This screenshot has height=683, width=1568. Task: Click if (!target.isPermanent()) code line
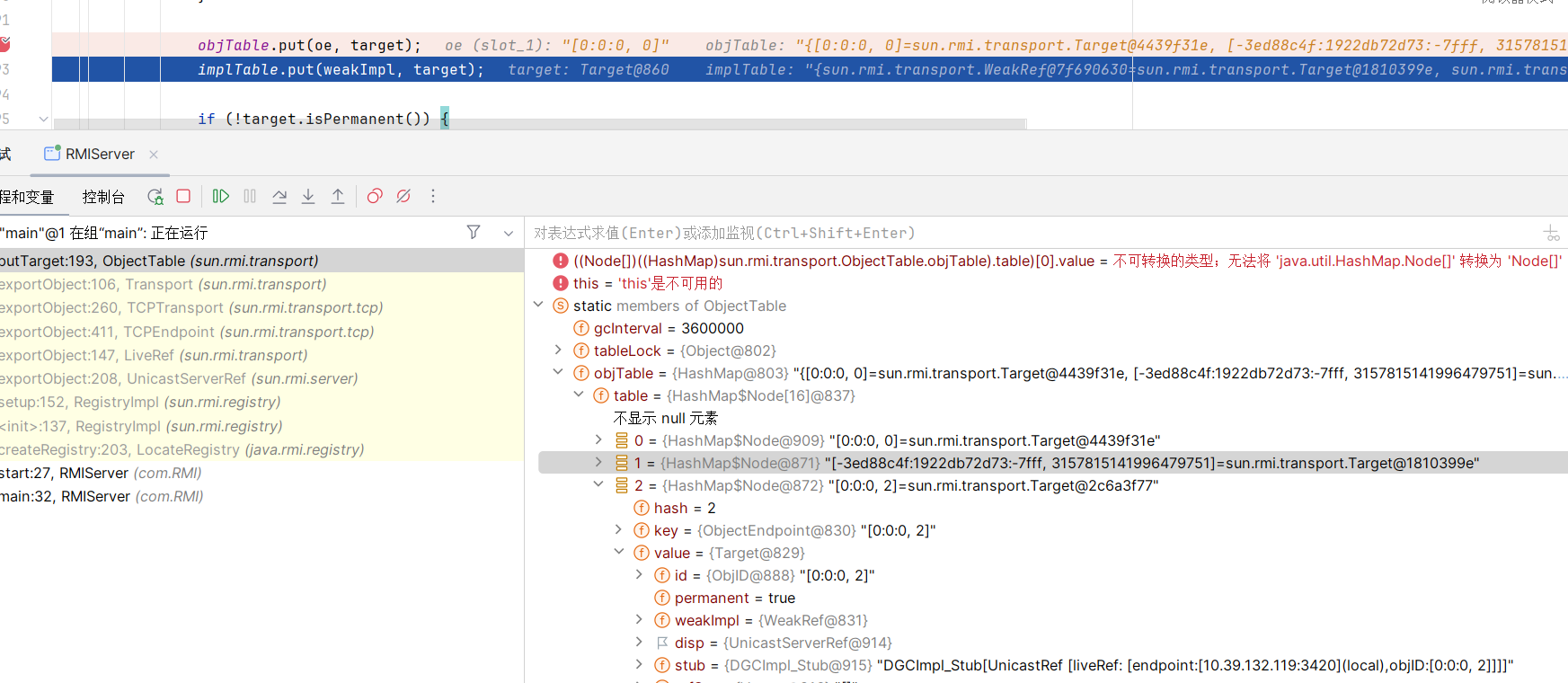[323, 119]
